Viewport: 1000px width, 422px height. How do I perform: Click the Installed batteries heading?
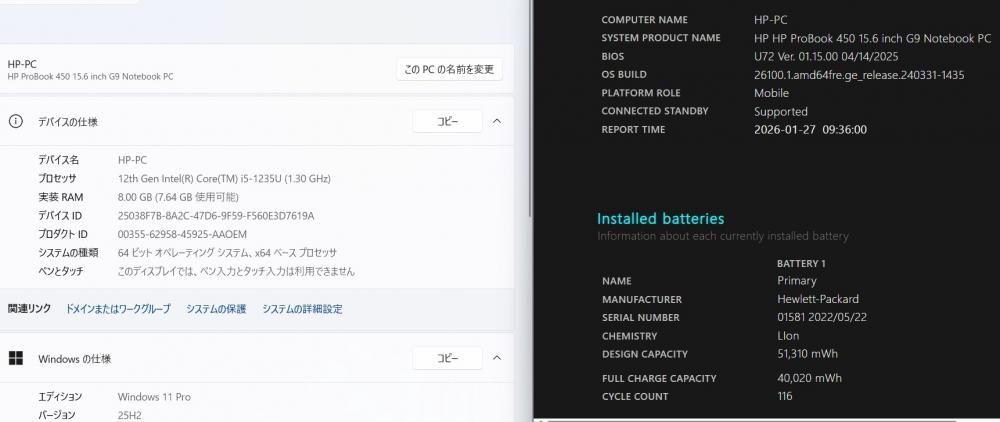[x=660, y=219]
